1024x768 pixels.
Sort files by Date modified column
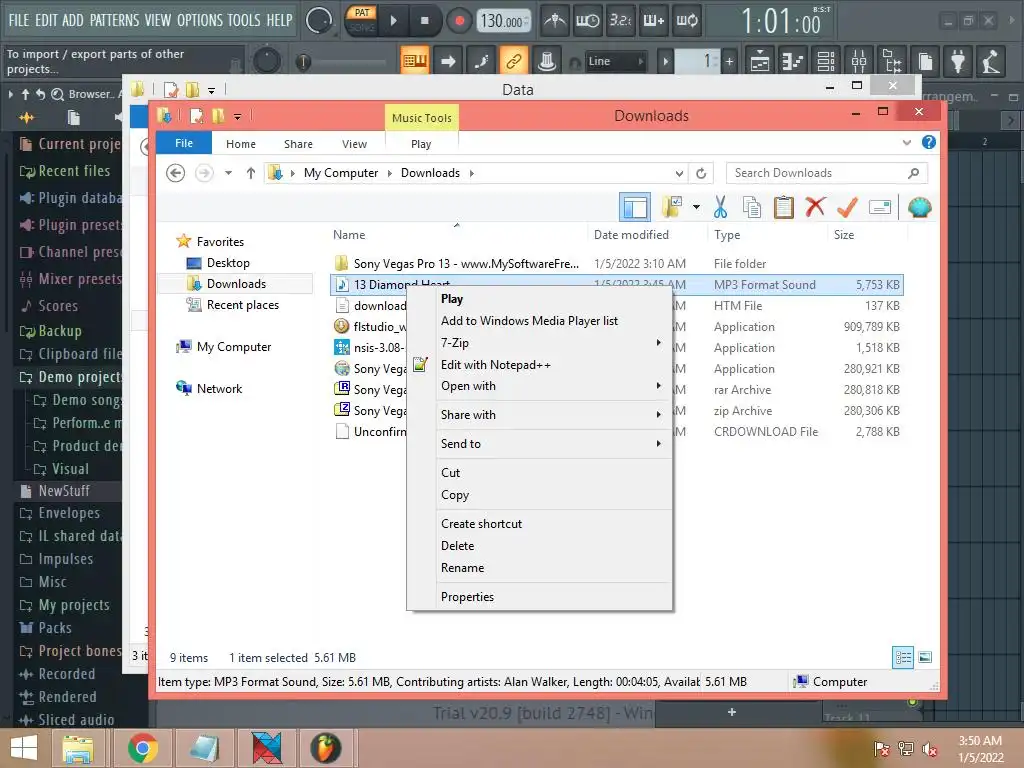click(631, 235)
